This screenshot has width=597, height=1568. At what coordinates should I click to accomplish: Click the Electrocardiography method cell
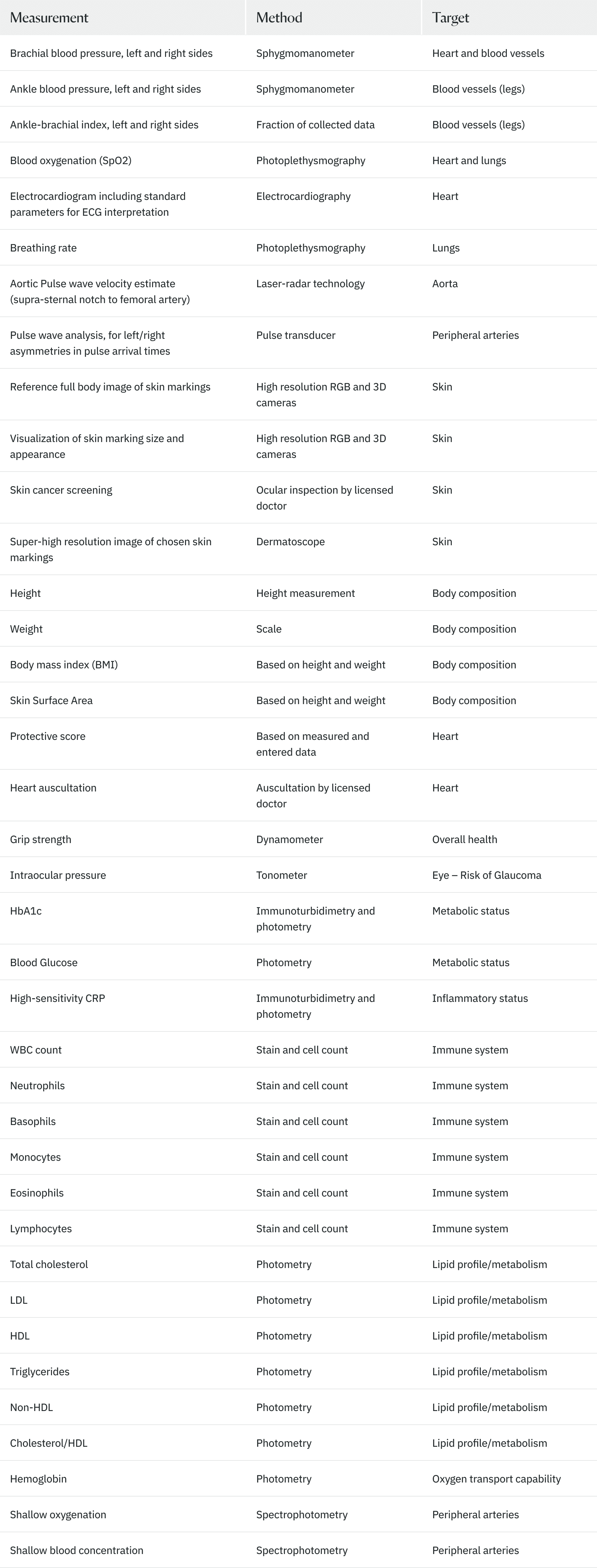click(x=303, y=196)
